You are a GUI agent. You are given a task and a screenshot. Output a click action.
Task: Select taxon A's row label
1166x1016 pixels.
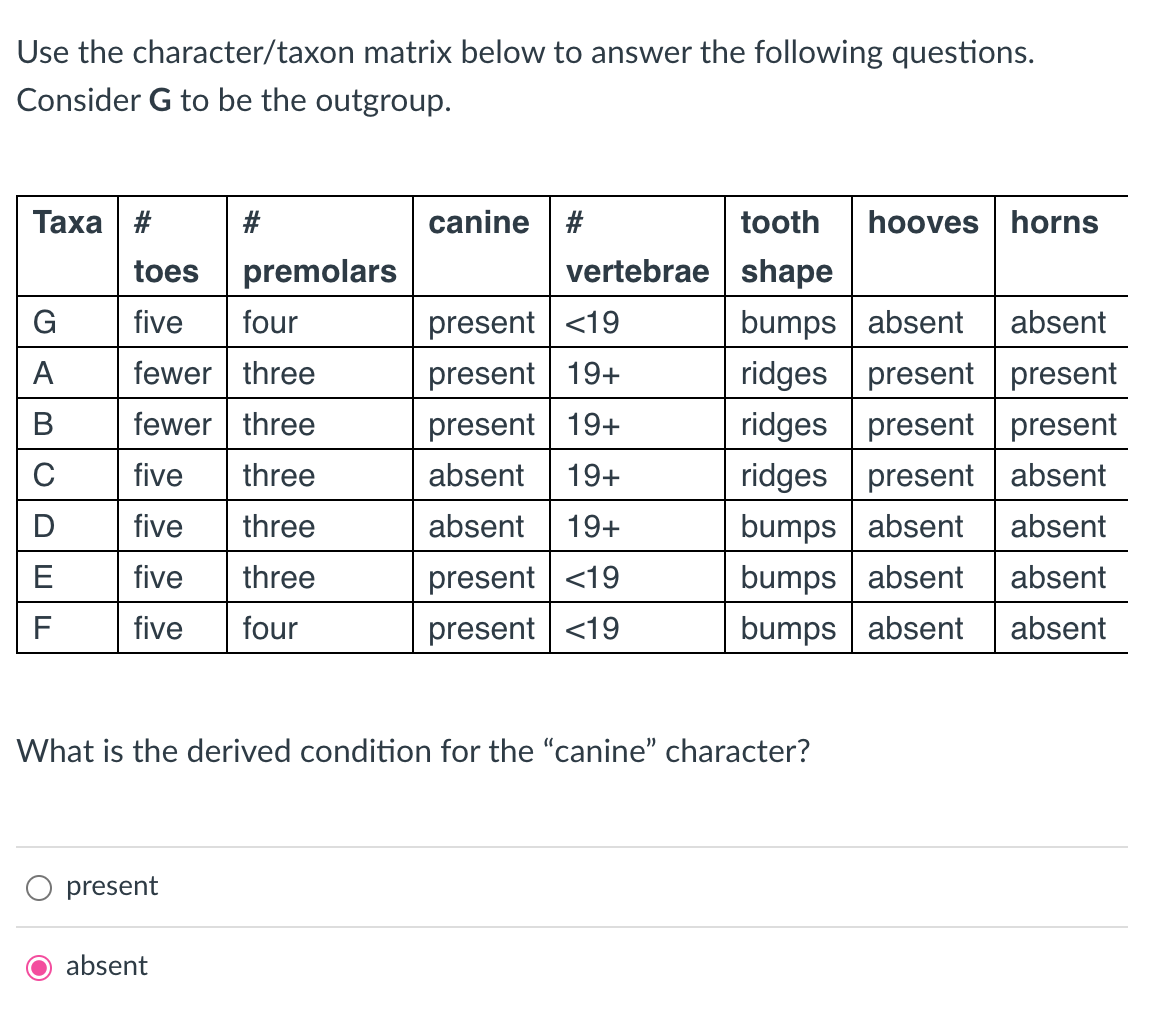42,373
